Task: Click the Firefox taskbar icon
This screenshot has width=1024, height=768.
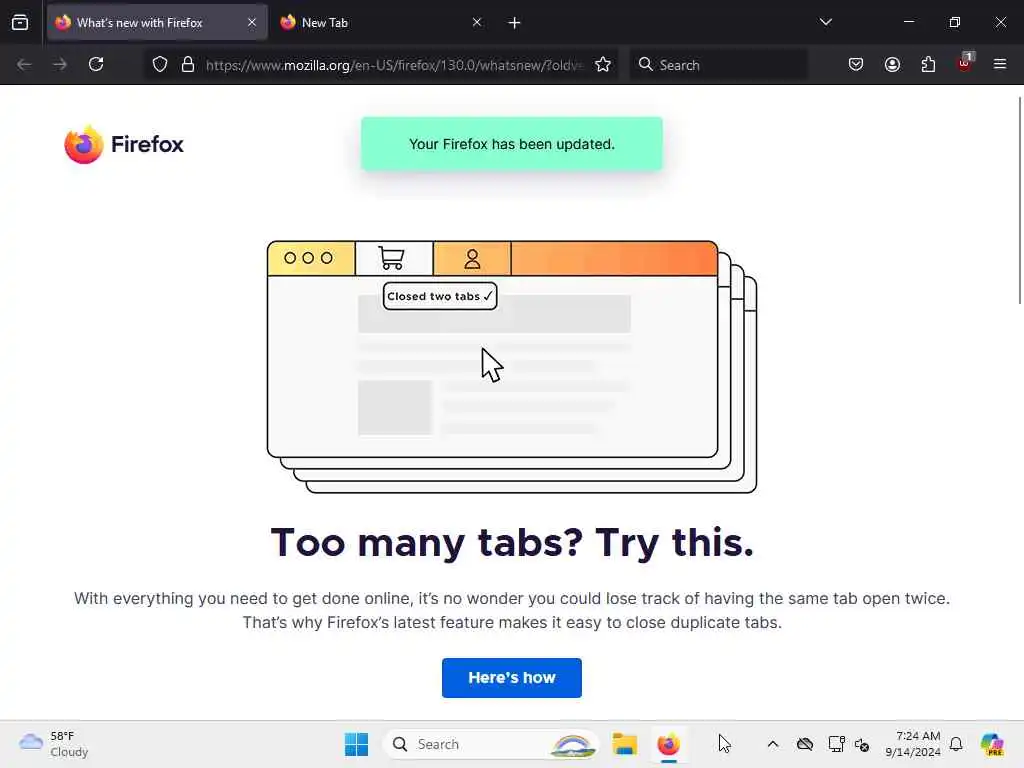Action: (668, 744)
